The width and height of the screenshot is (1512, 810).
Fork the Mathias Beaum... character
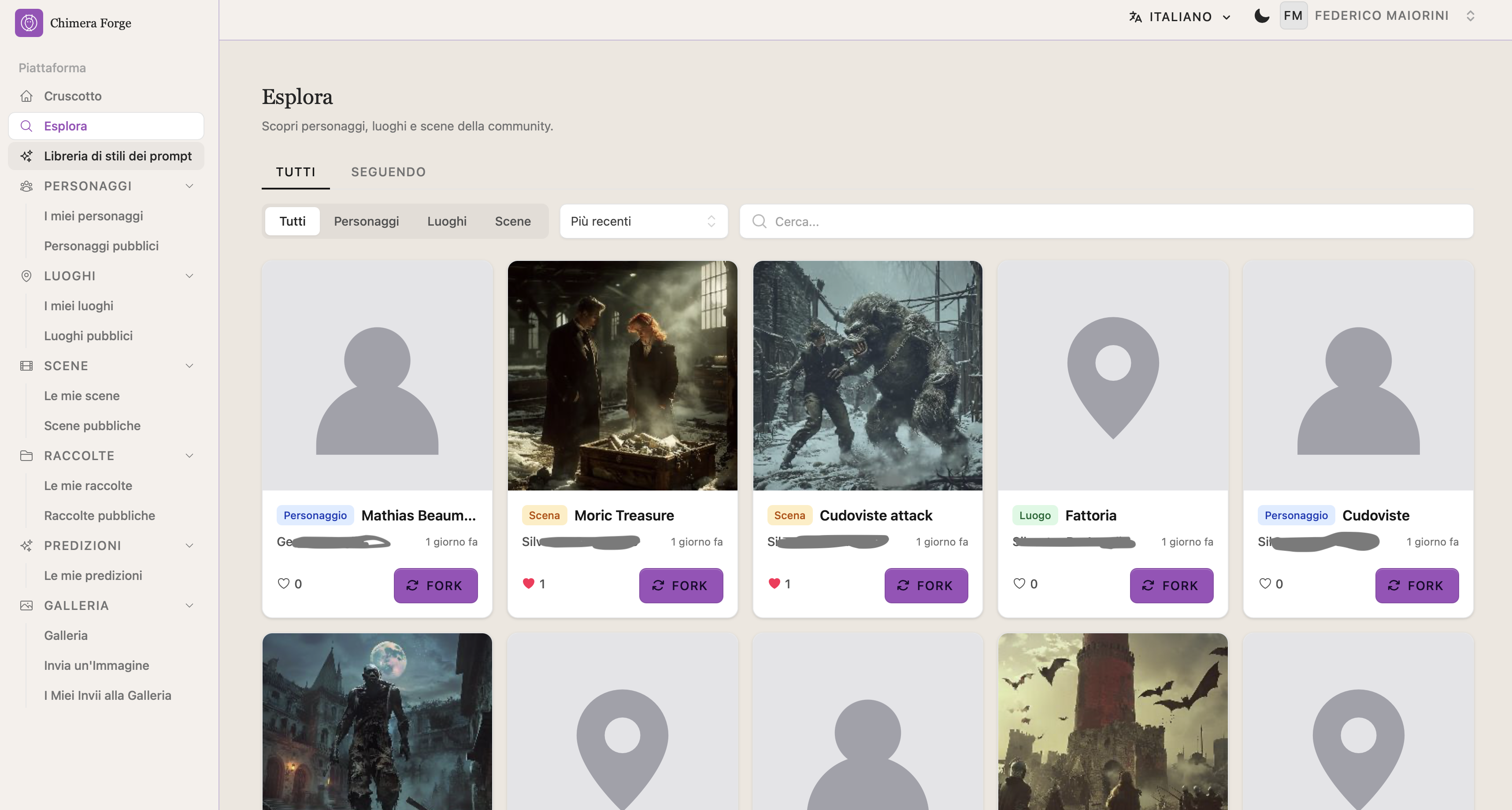pyautogui.click(x=436, y=585)
